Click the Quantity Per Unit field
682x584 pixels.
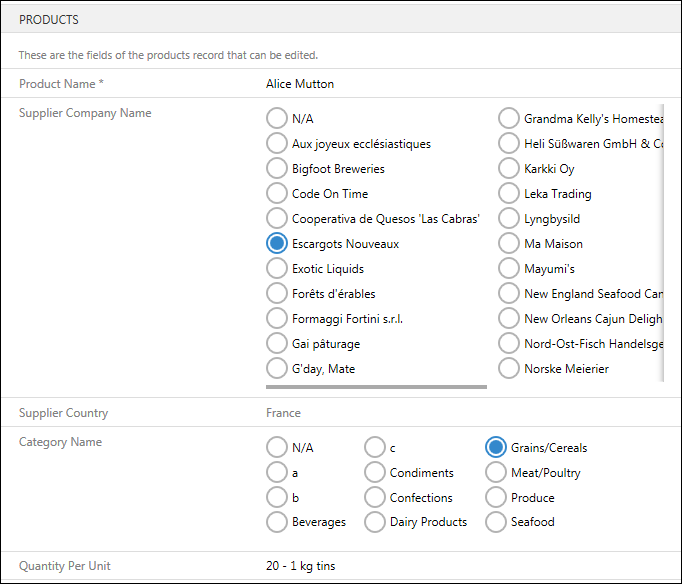(300, 566)
